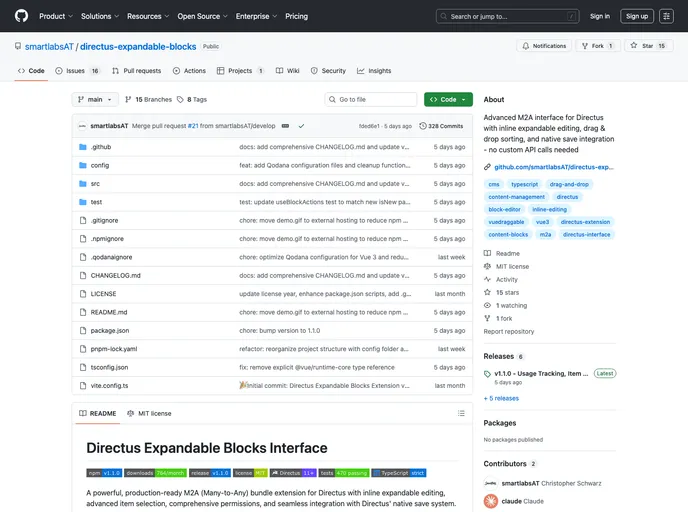688x512 pixels.
Task: Open appearance settings icon in header
Action: click(666, 16)
